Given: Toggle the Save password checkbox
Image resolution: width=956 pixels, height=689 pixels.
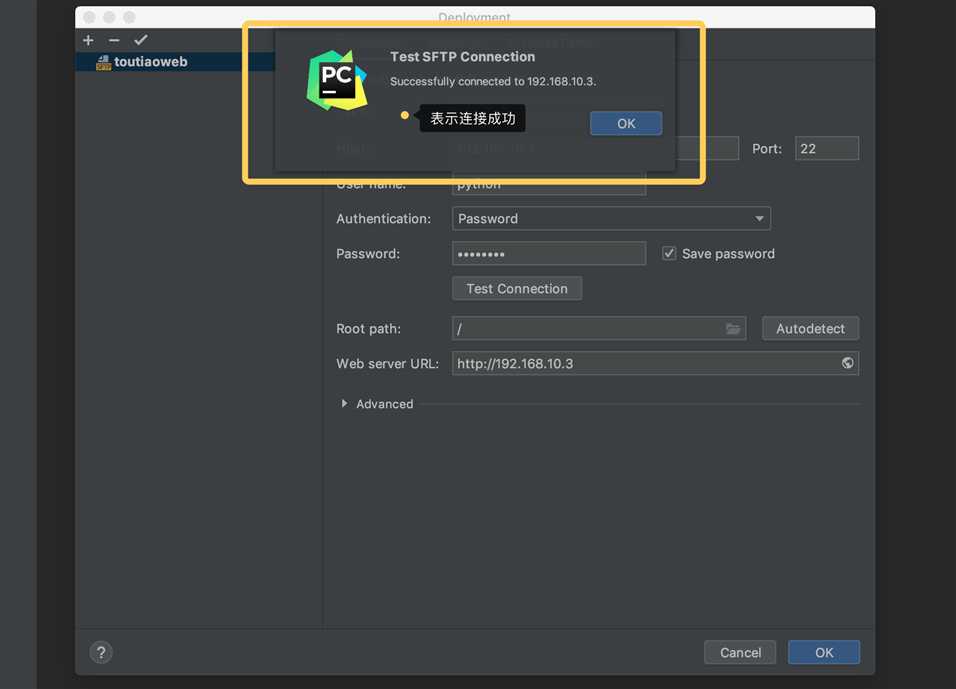Looking at the screenshot, I should click(x=669, y=254).
